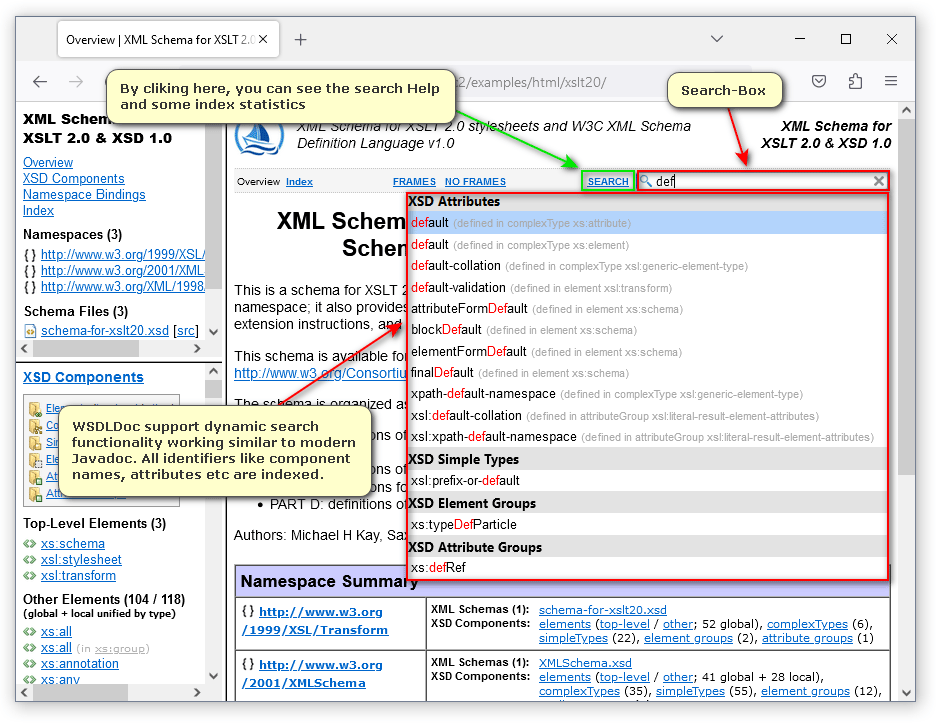Viewport: 936px width, 724px height.
Task: Click the Extensions puzzle icon
Action: [x=855, y=82]
